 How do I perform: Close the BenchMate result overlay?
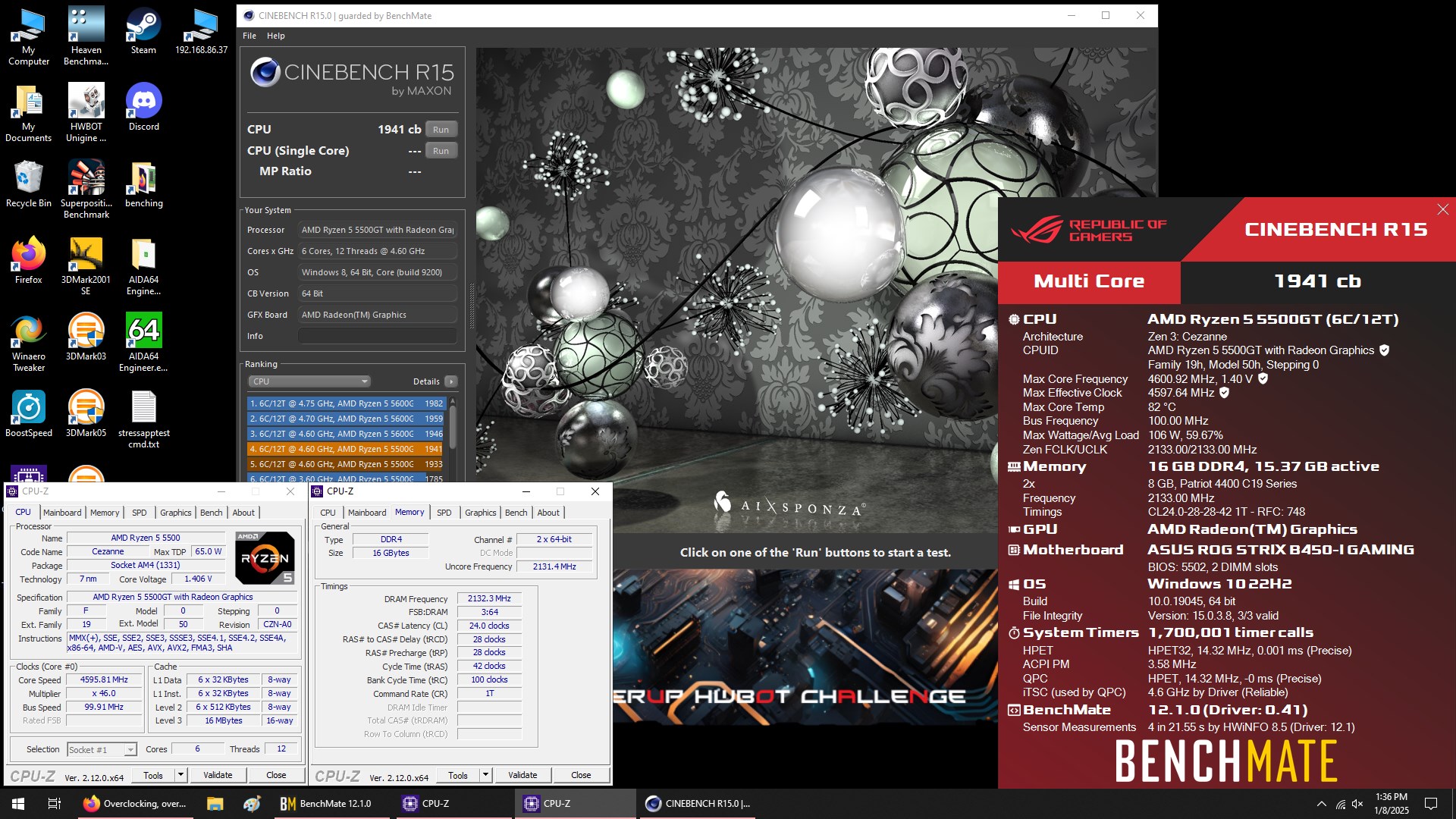coord(1442,209)
